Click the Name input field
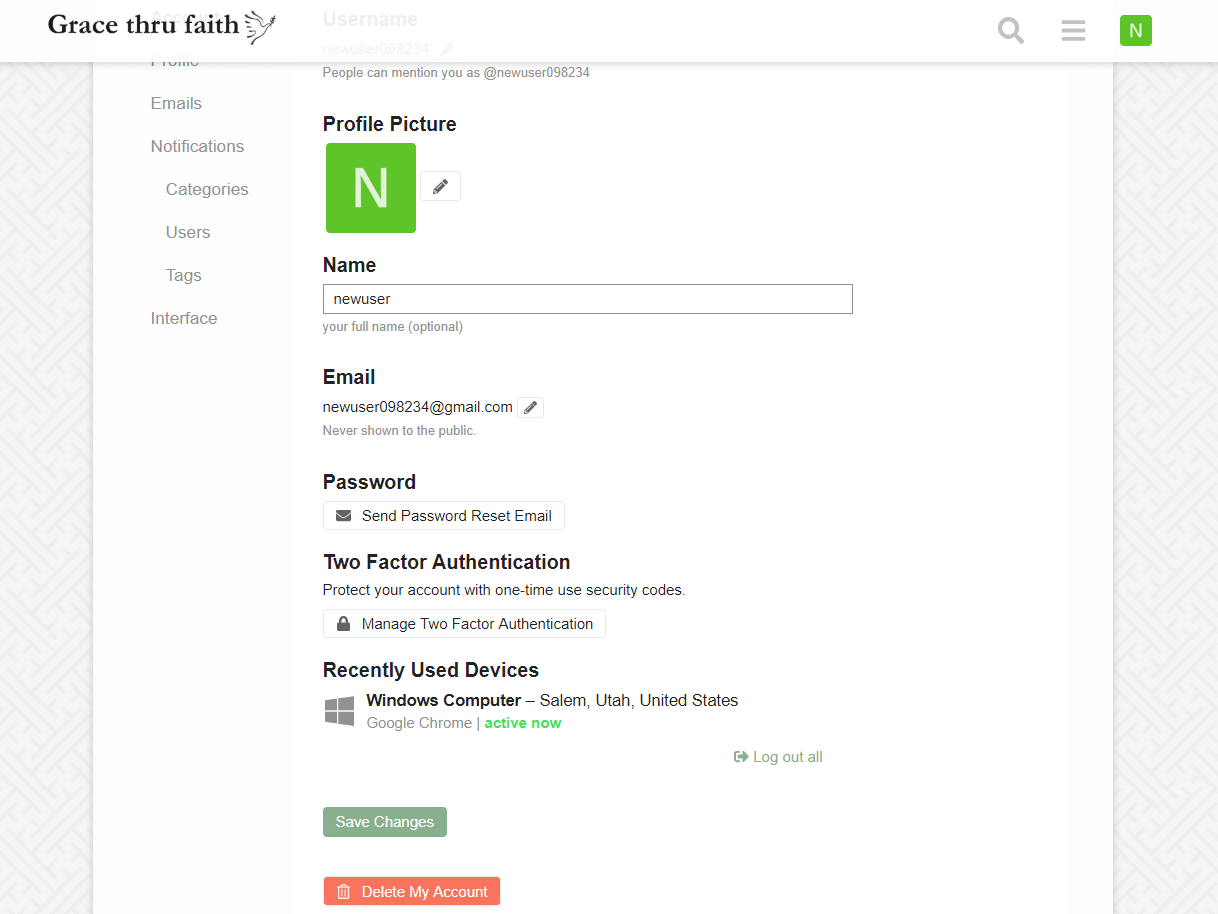Viewport: 1218px width, 914px height. pos(588,299)
